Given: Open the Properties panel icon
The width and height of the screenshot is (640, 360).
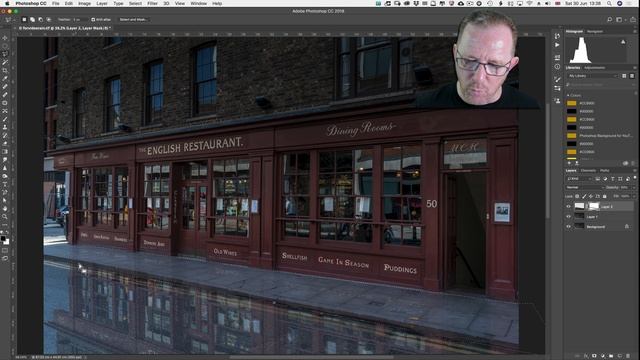Looking at the screenshot, I should point(558,58).
